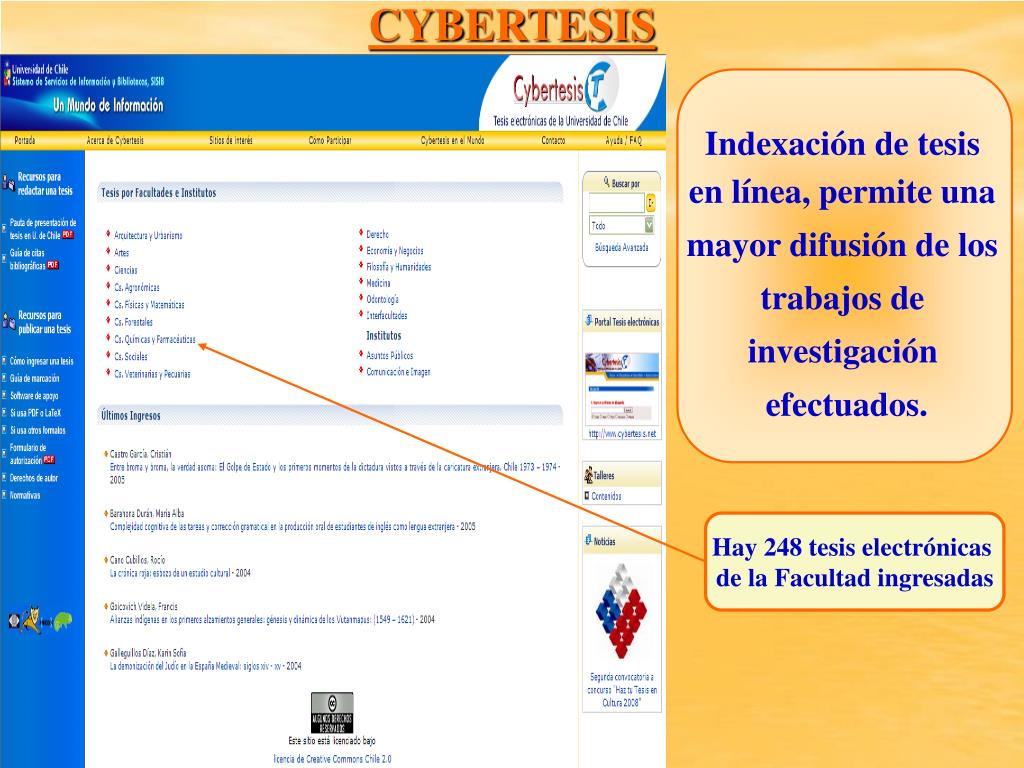
Task: Select Contacto in the navigation bar
Action: click(x=553, y=140)
